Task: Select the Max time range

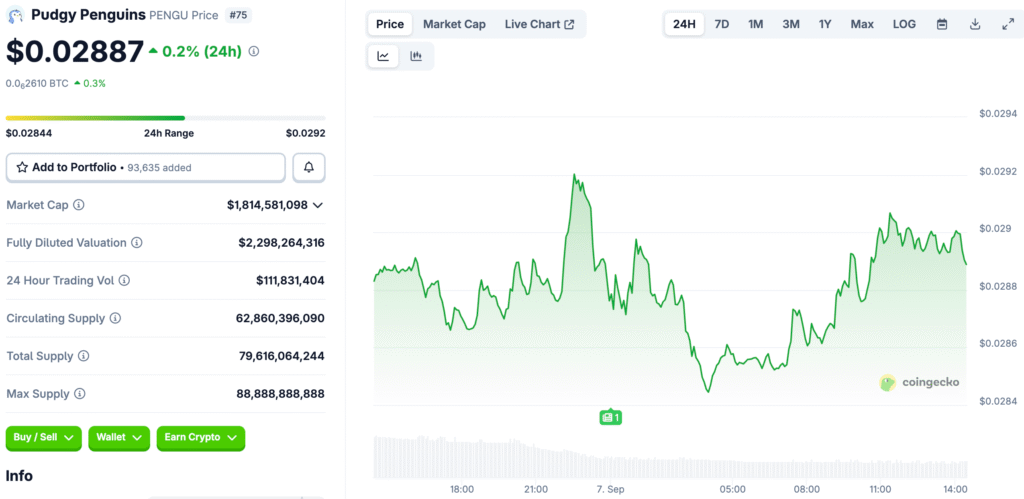Action: tap(862, 24)
